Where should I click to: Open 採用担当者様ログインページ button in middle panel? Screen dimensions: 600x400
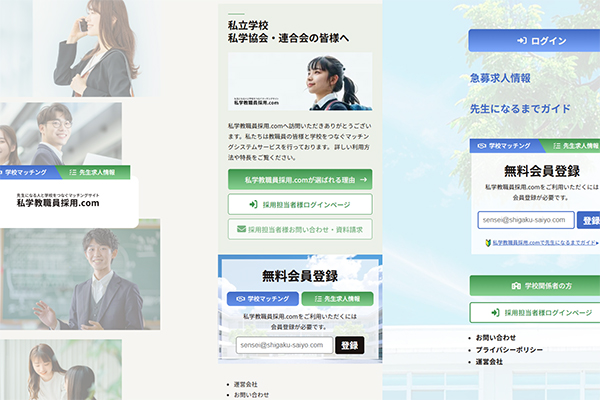pos(300,204)
